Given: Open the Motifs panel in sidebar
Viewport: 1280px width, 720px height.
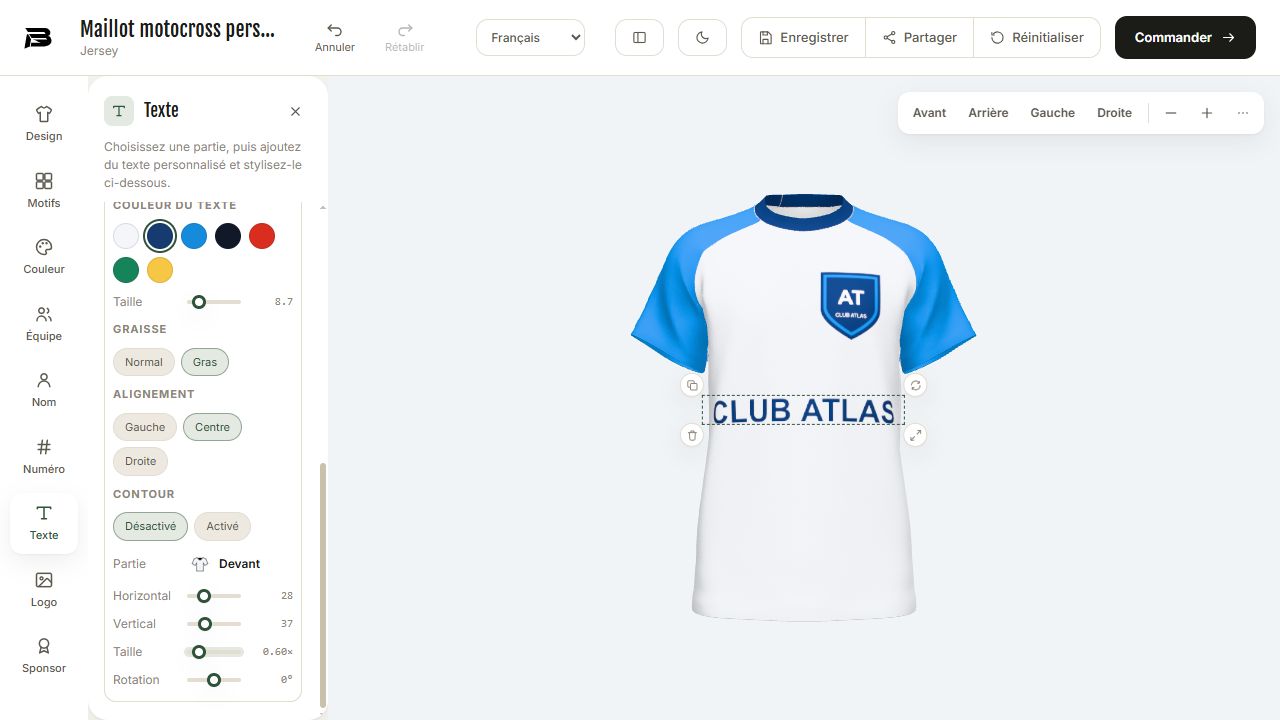Looking at the screenshot, I should click(44, 190).
